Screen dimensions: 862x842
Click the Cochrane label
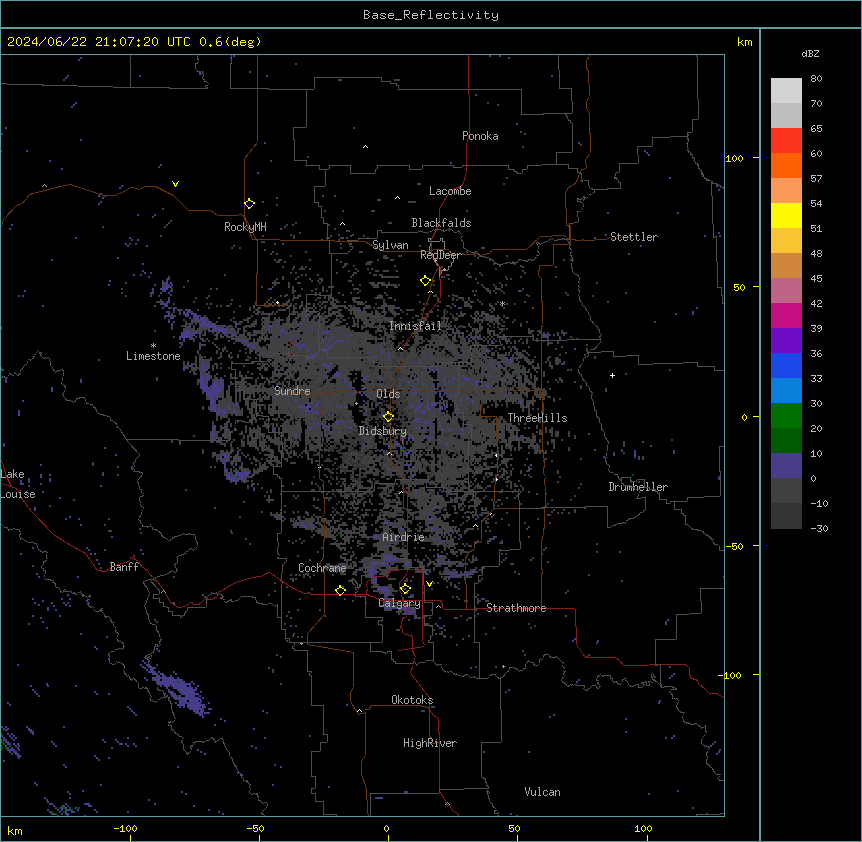point(322,568)
